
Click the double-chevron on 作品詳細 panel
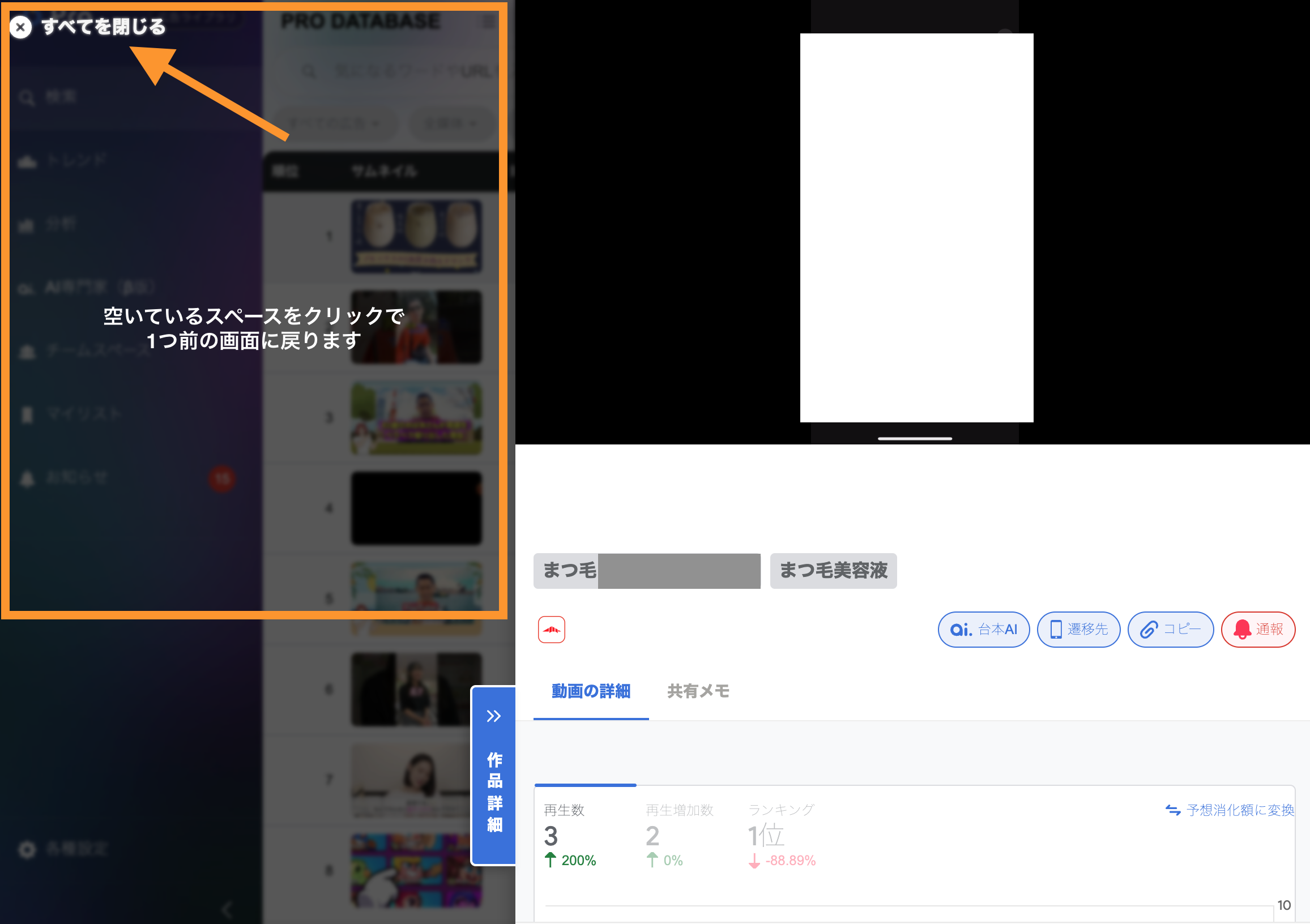click(x=493, y=716)
